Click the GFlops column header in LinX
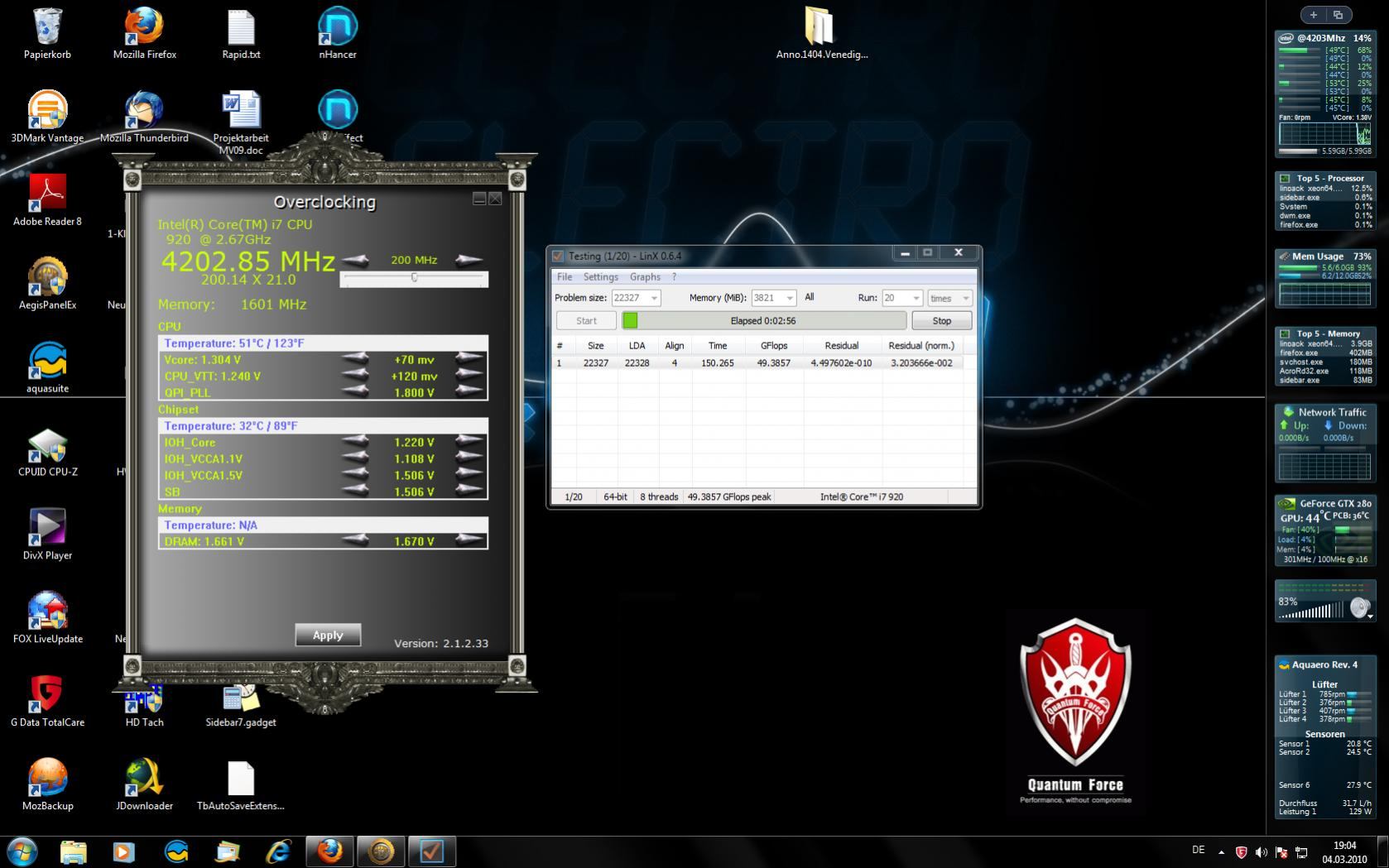This screenshot has height=868, width=1389. point(774,345)
